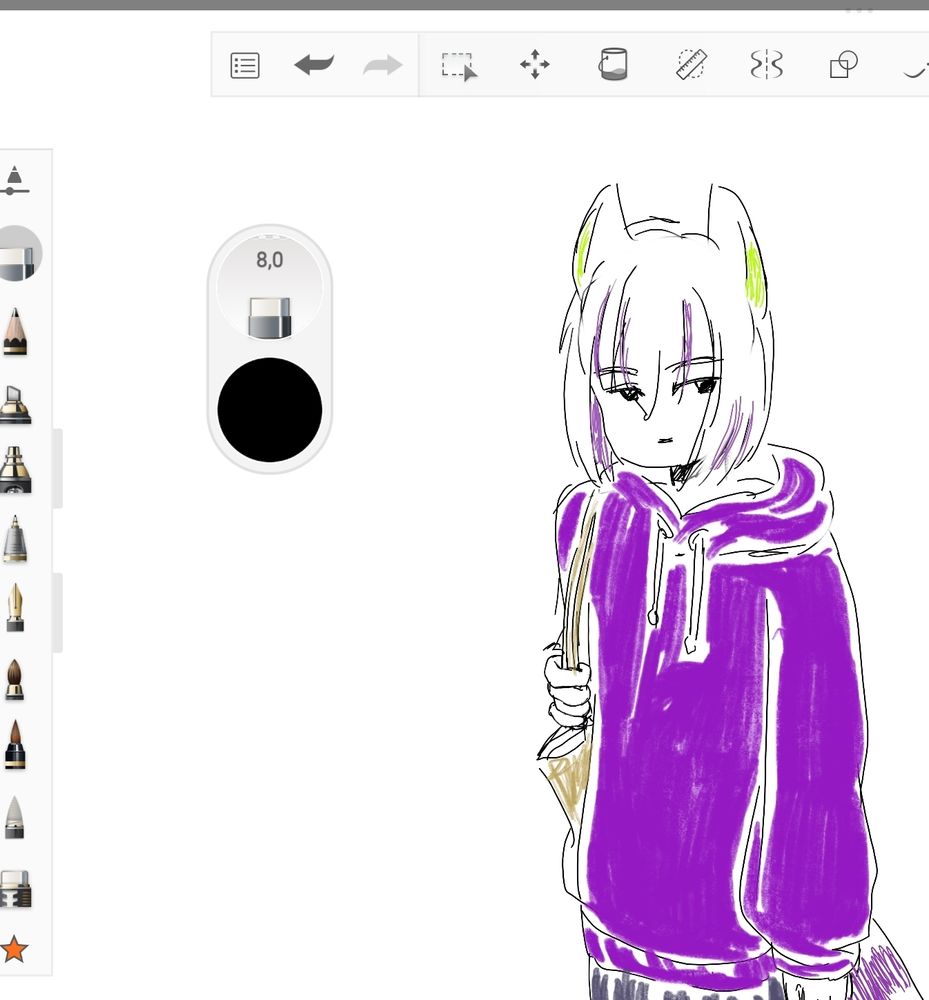This screenshot has width=929, height=1000.
Task: Open the orange star brush library
Action: (14, 948)
